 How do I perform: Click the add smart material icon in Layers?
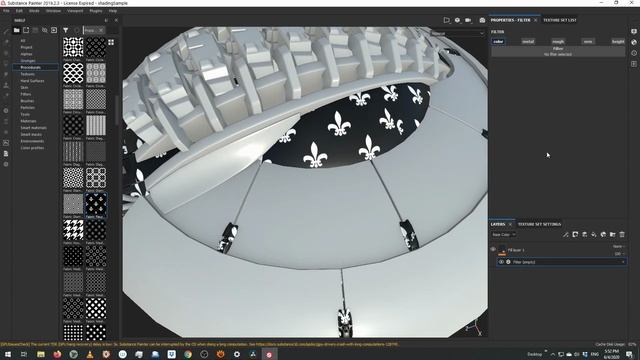click(x=603, y=234)
